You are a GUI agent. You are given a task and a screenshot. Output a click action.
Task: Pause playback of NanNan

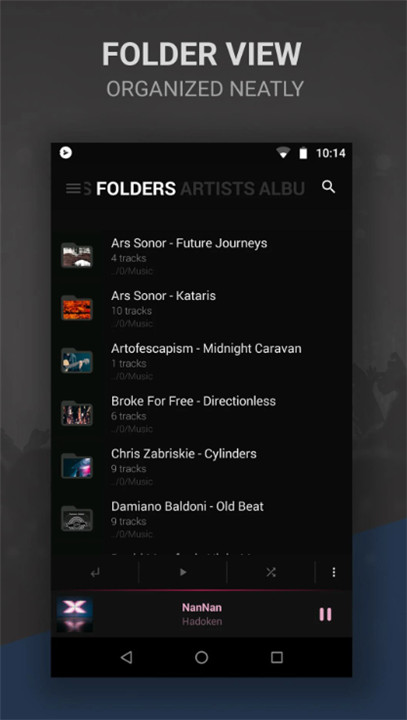click(325, 614)
